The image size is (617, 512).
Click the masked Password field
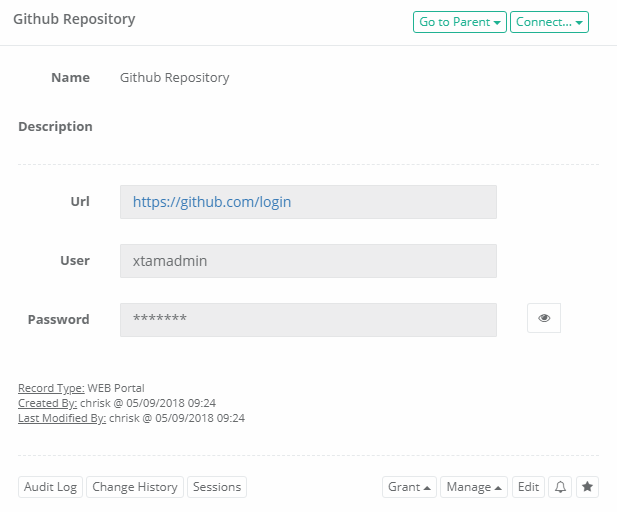coord(308,320)
